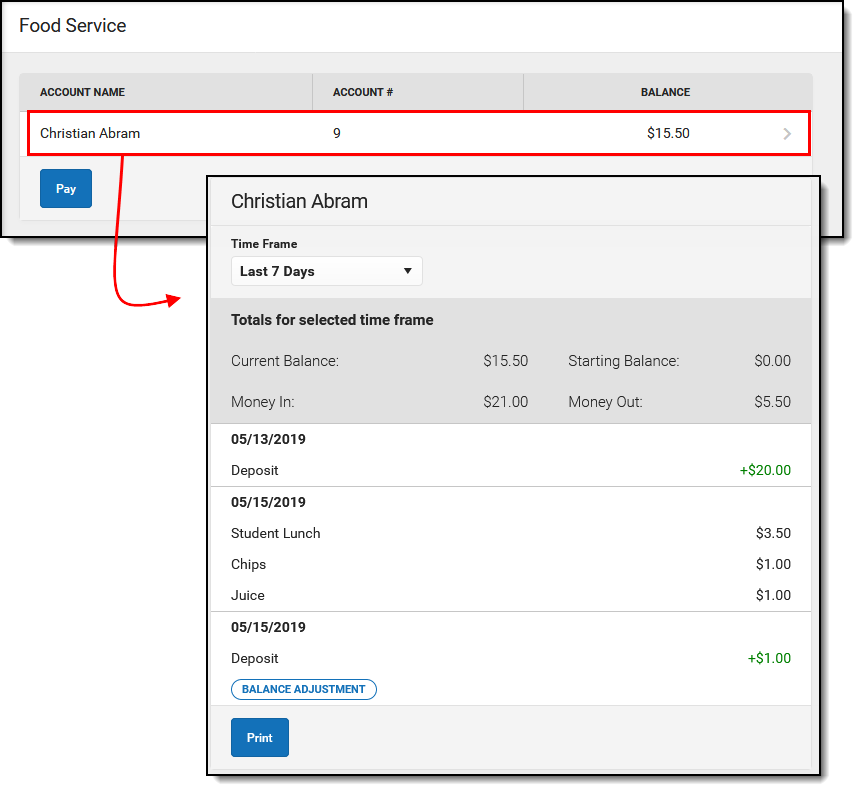Click the Chips transaction
853x785 pixels.
248,564
